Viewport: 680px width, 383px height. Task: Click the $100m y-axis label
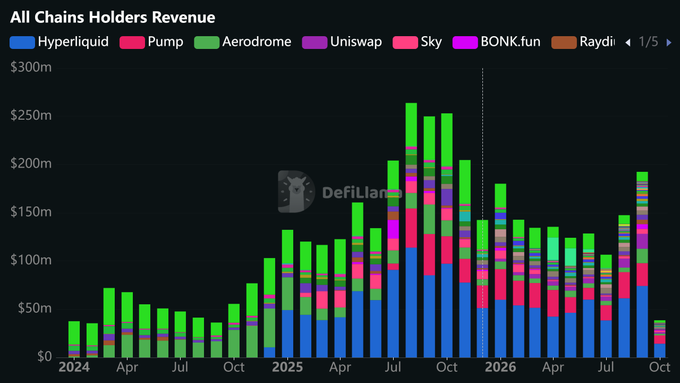tap(31, 260)
